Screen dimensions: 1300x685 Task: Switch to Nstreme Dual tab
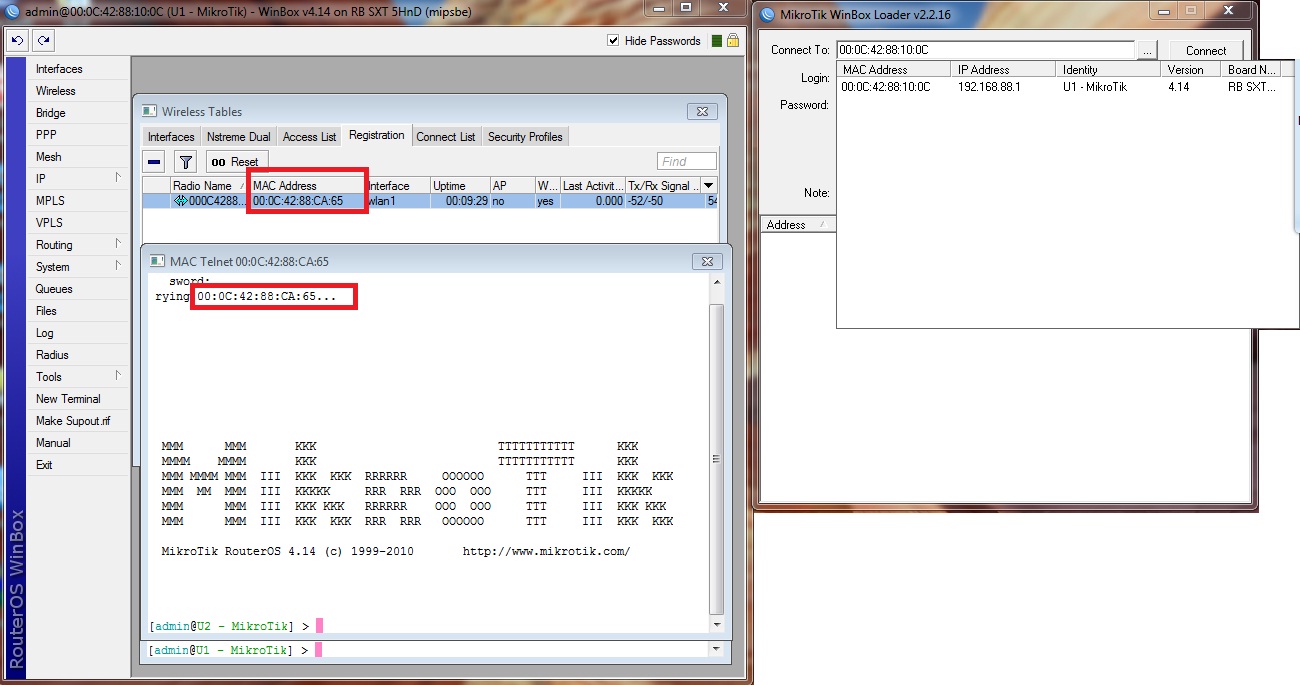pos(238,137)
